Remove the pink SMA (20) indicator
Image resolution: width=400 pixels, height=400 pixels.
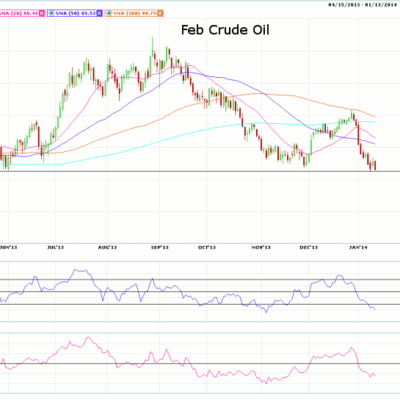coord(42,13)
